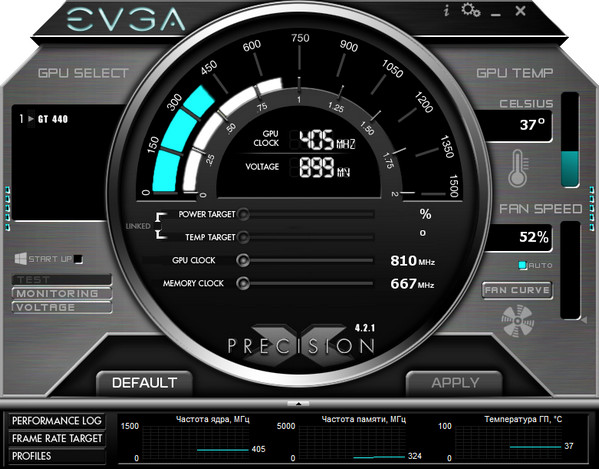This screenshot has height=469, width=599.
Task: Open the Profiles tab
Action: (x=57, y=456)
